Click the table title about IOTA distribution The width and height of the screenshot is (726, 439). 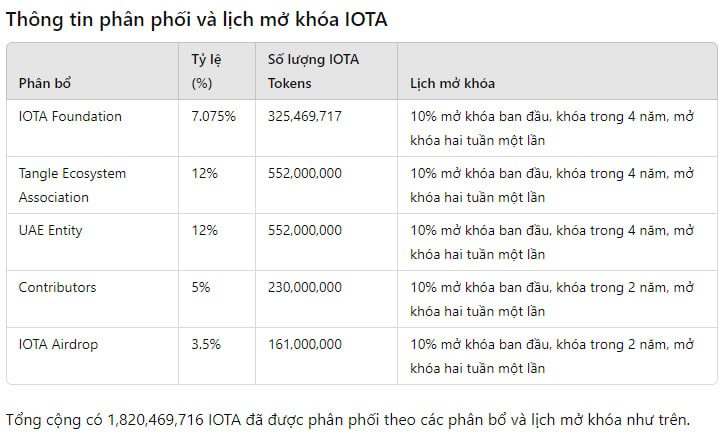(x=196, y=19)
